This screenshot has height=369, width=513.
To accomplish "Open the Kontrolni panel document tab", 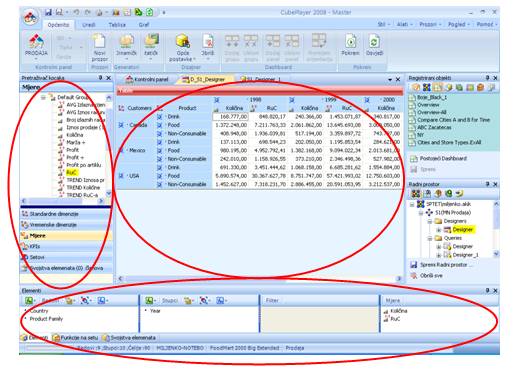I will coord(147,79).
